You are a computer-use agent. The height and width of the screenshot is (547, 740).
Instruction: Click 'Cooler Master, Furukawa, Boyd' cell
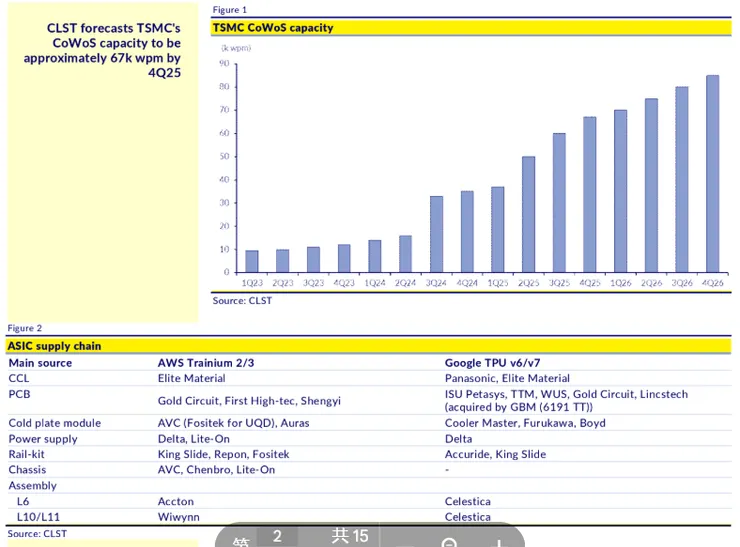point(525,423)
